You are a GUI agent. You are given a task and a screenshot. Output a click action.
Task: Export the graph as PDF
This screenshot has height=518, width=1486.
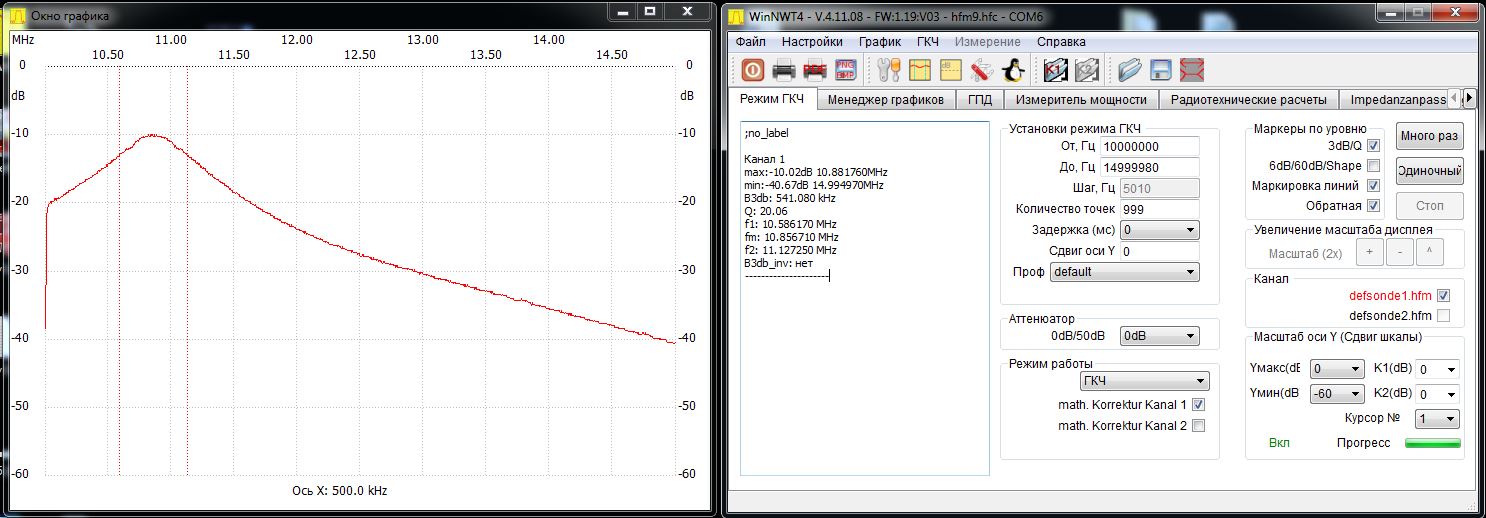coord(815,70)
